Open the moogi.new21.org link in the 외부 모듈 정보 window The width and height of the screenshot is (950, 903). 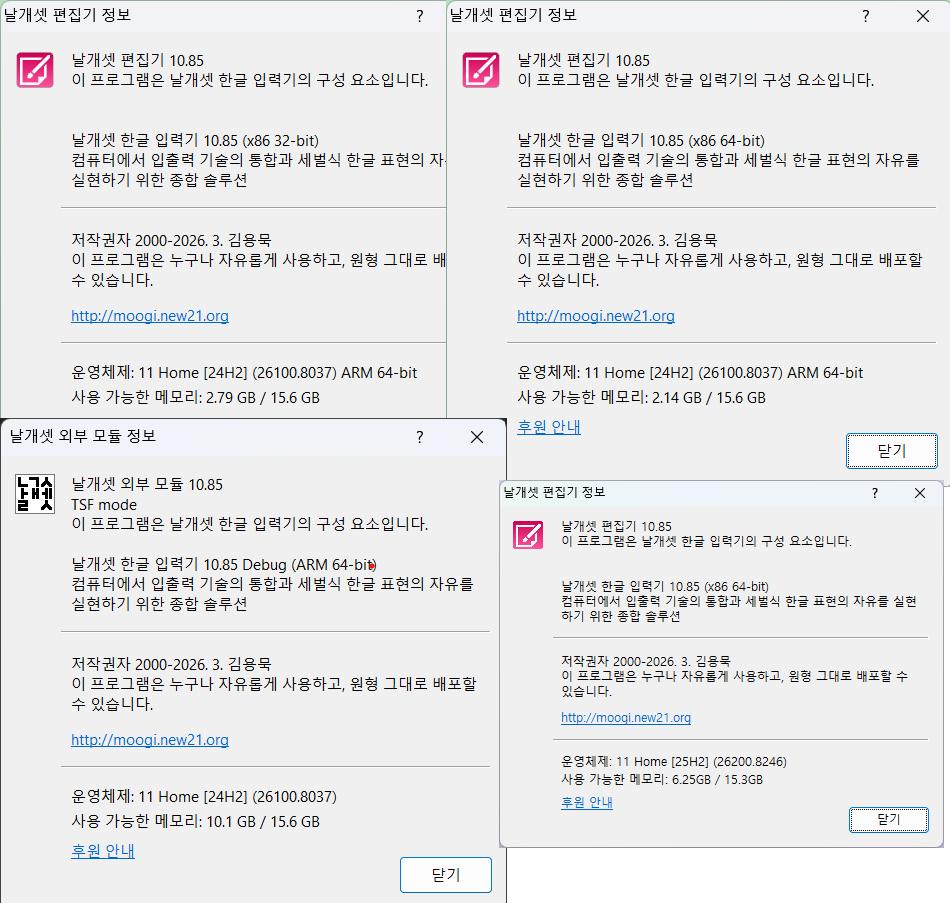(150, 739)
